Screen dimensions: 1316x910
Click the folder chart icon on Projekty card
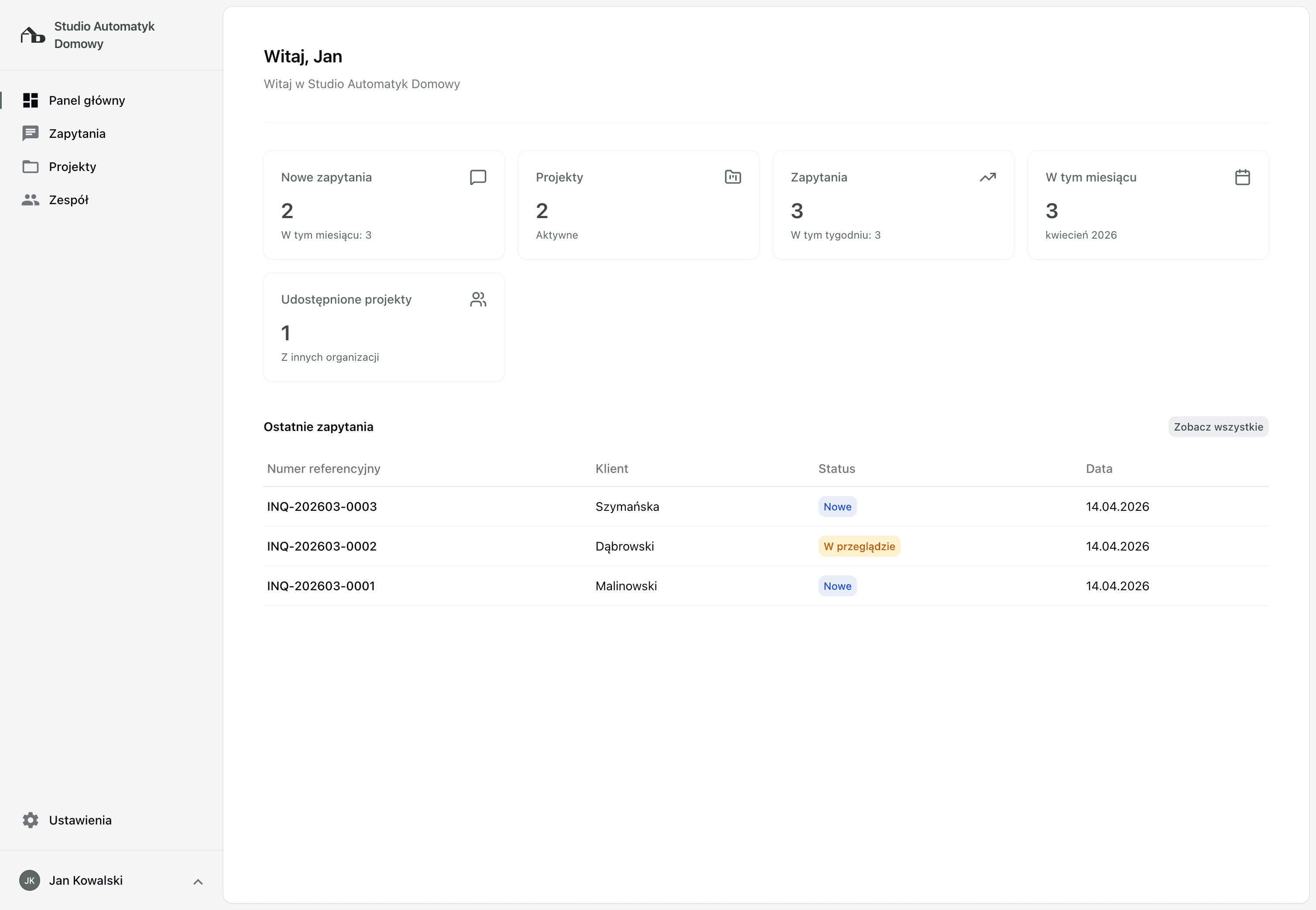pyautogui.click(x=733, y=177)
